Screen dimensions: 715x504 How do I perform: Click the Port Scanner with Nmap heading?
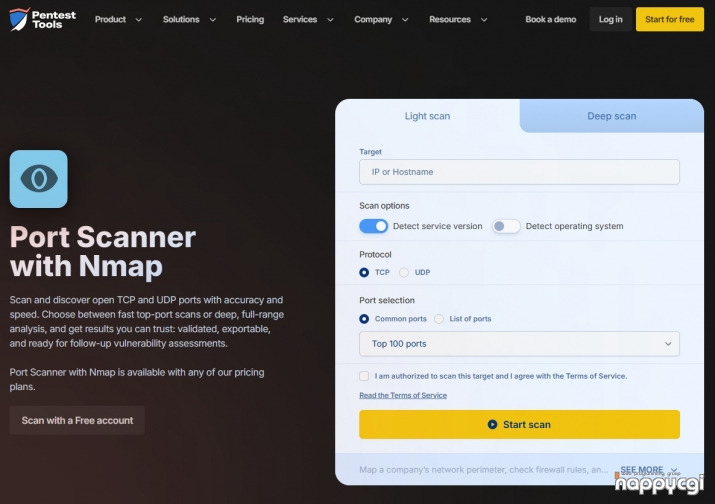(x=103, y=251)
